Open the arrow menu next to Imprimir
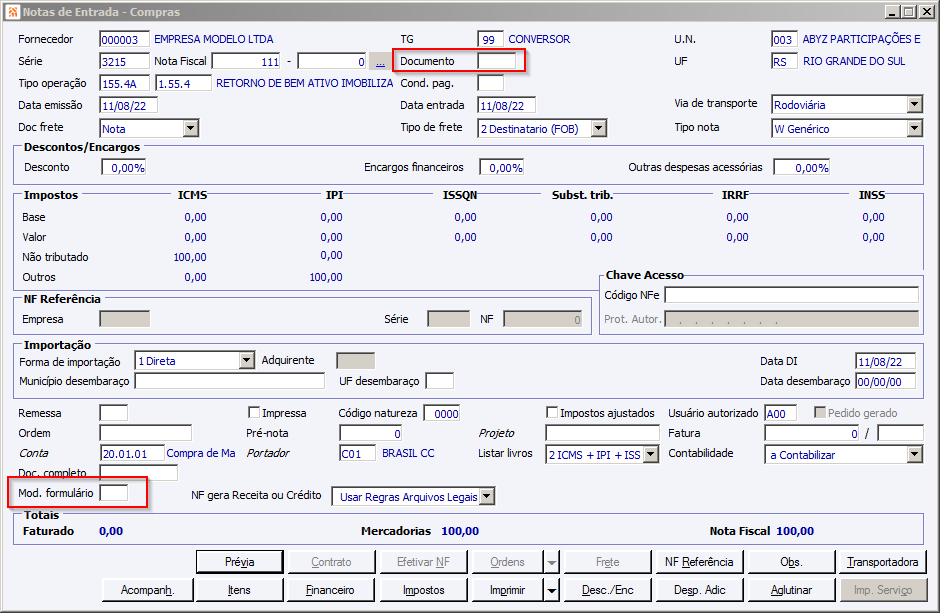The image size is (940, 613). coord(552,590)
